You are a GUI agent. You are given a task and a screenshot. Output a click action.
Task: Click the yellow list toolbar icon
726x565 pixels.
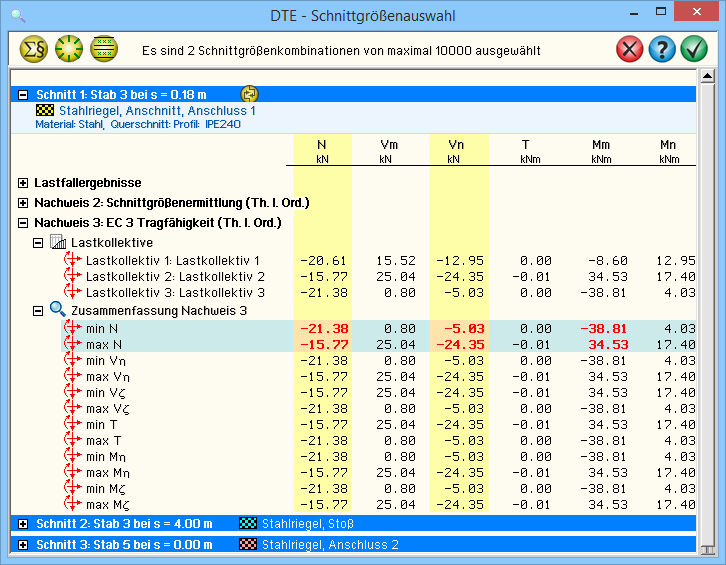tap(104, 49)
